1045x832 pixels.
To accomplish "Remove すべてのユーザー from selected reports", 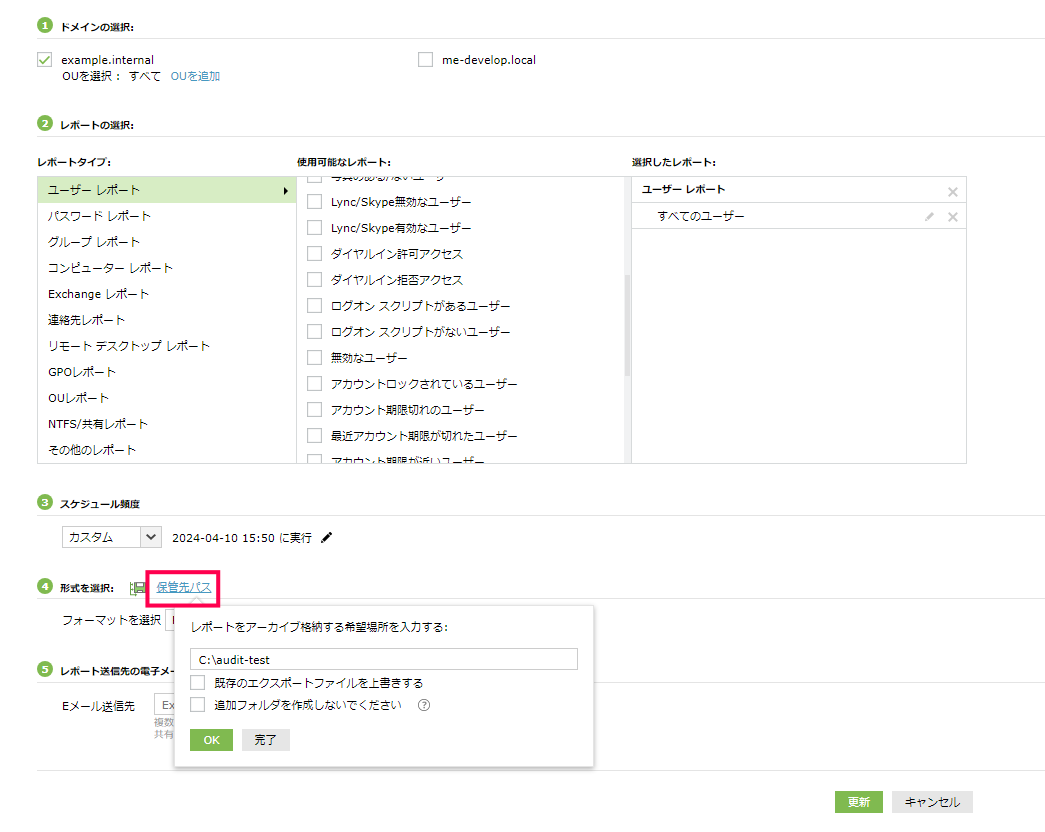I will coord(952,217).
